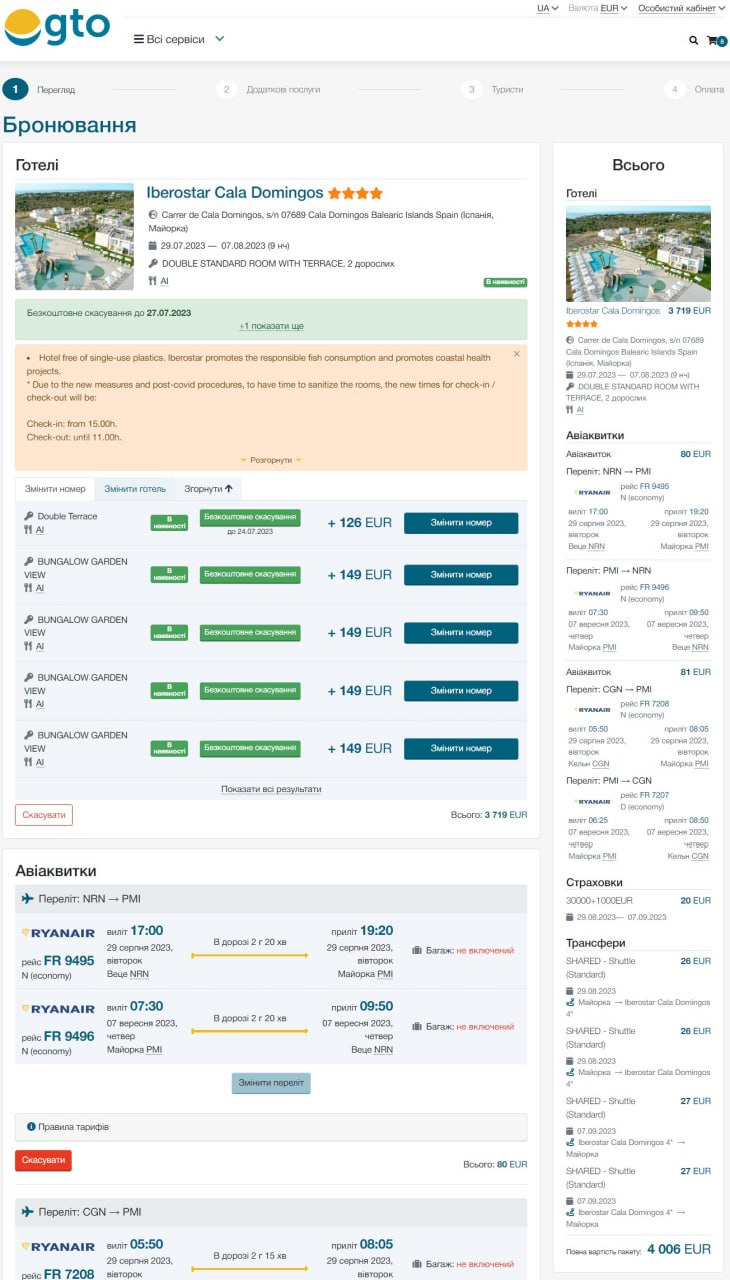Click the sidebar Ryanair logo for FR 7207
The width and height of the screenshot is (730, 1280).
pos(592,802)
